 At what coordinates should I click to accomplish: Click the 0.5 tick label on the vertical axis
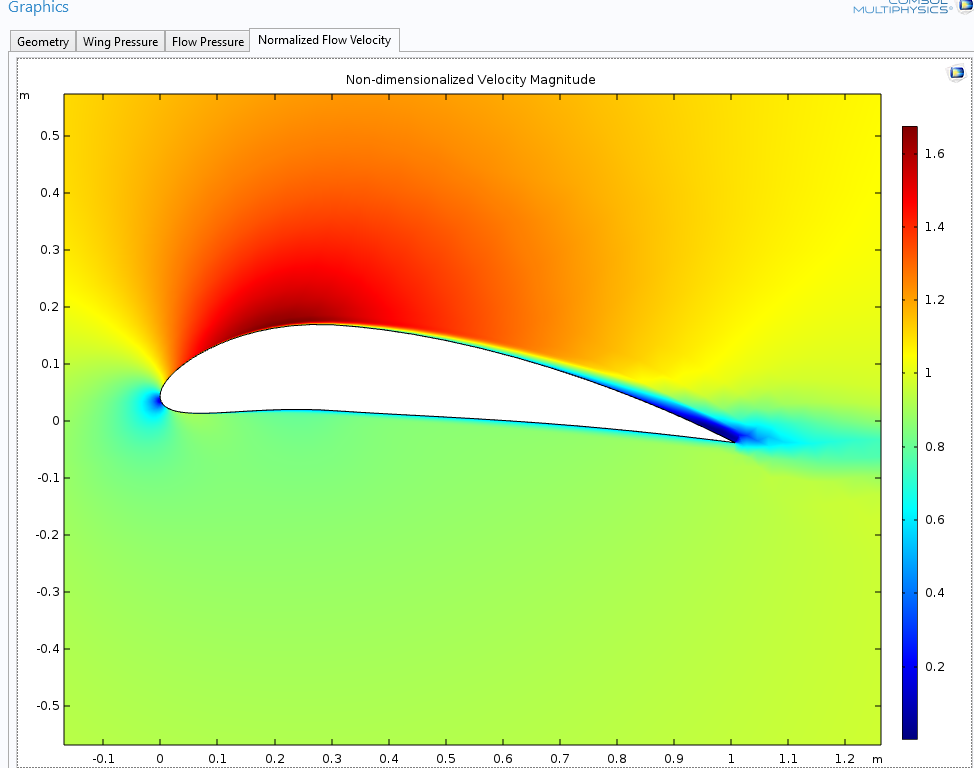[50, 136]
